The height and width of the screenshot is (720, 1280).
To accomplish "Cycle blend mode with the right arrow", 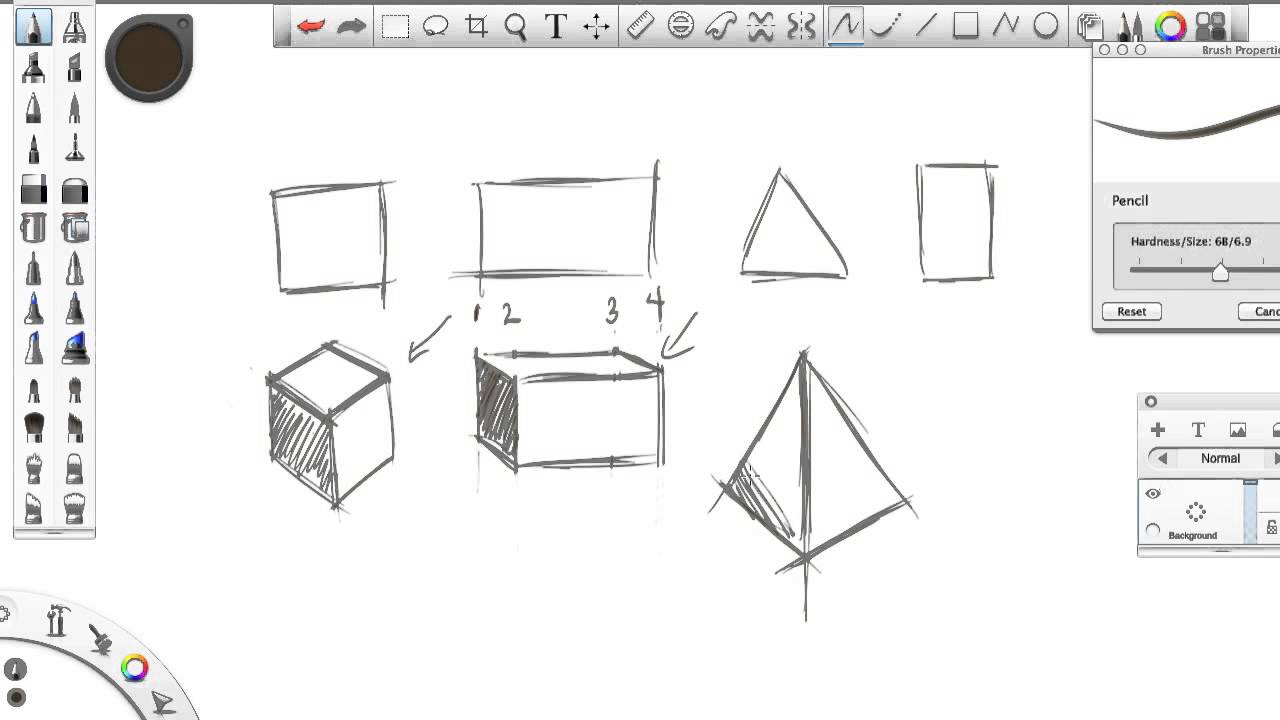I will pyautogui.click(x=1277, y=458).
